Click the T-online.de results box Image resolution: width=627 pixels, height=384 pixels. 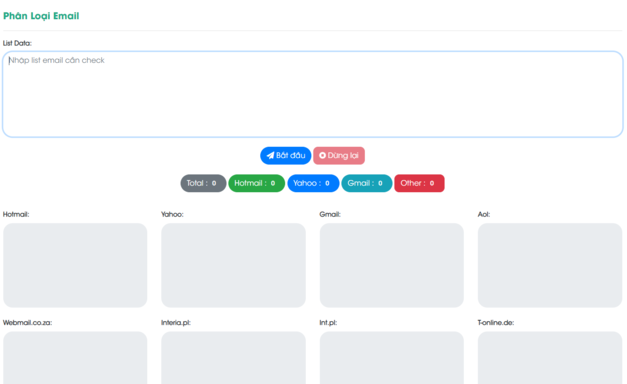[x=550, y=358]
